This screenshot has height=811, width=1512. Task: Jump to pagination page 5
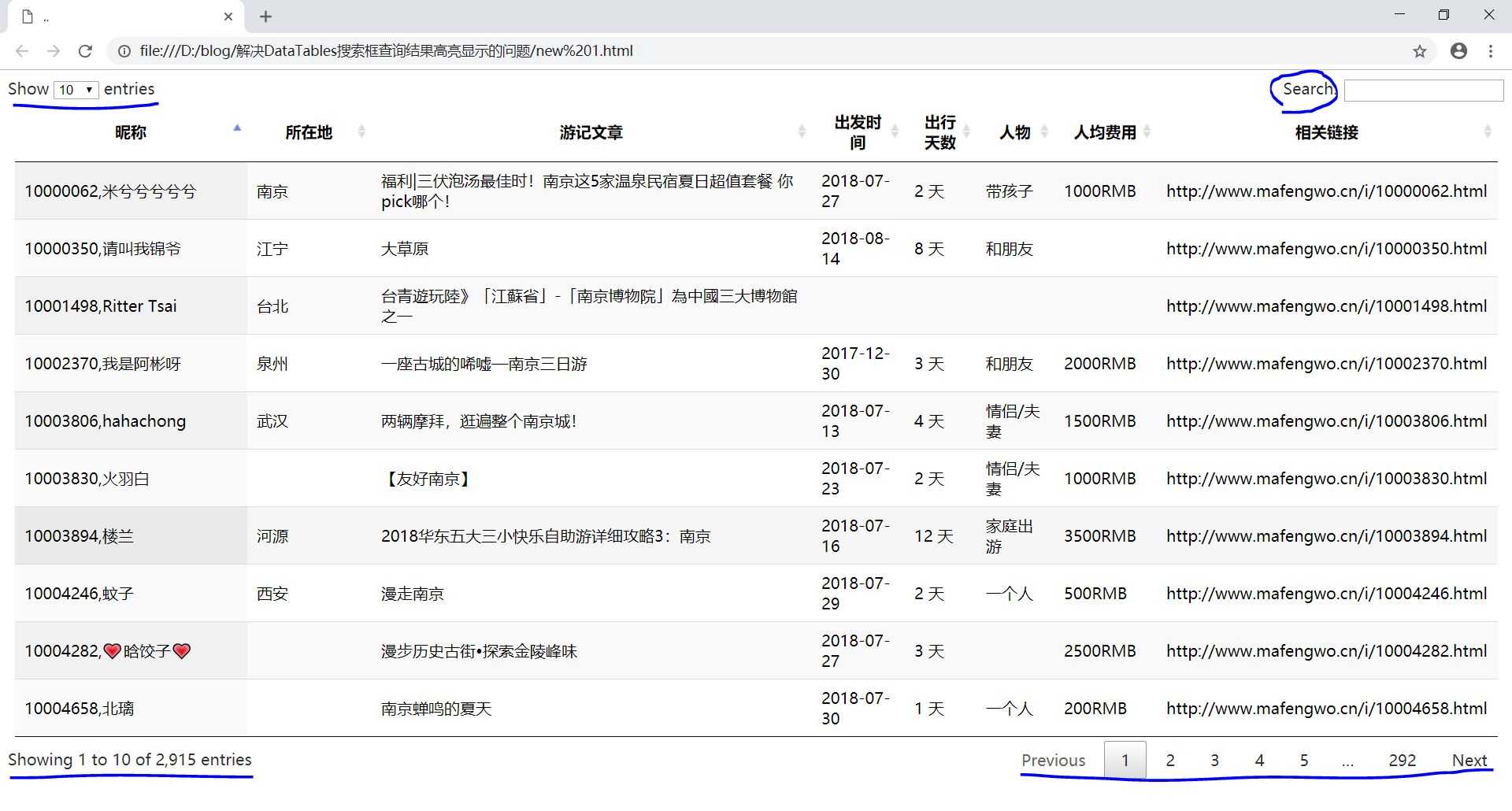(x=1304, y=761)
